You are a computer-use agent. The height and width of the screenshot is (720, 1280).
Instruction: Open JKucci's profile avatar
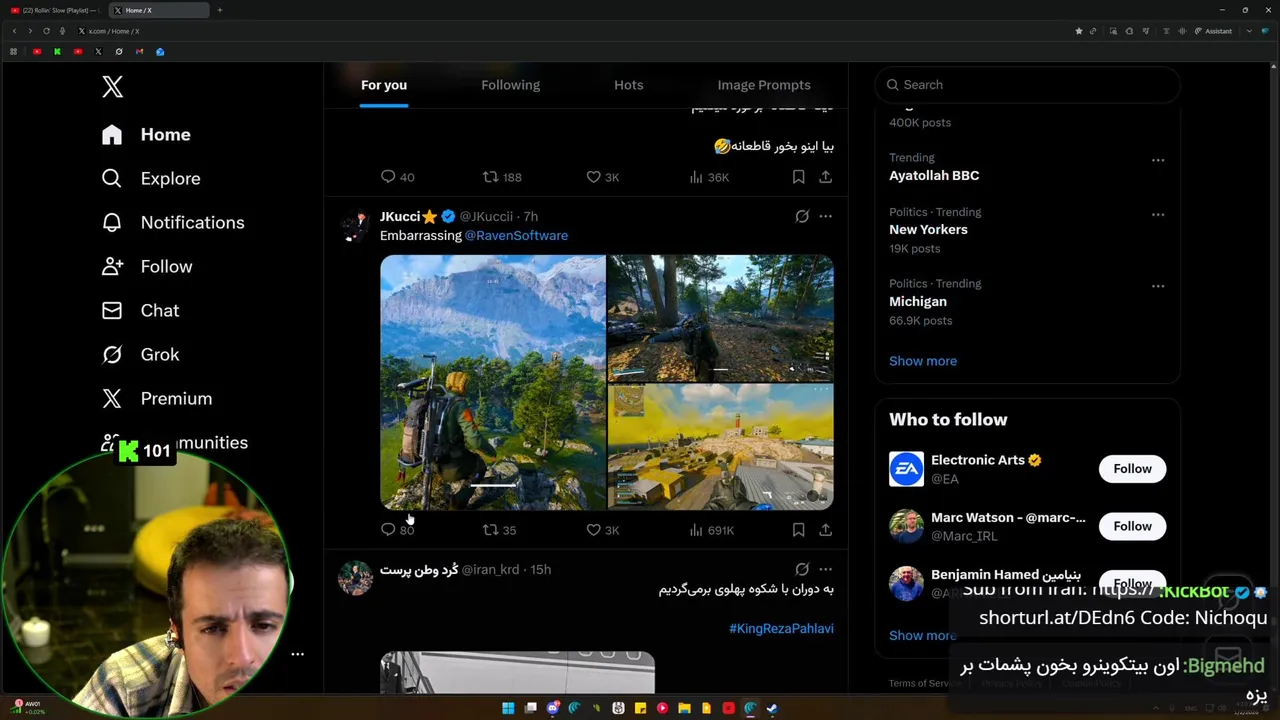pyautogui.click(x=355, y=226)
